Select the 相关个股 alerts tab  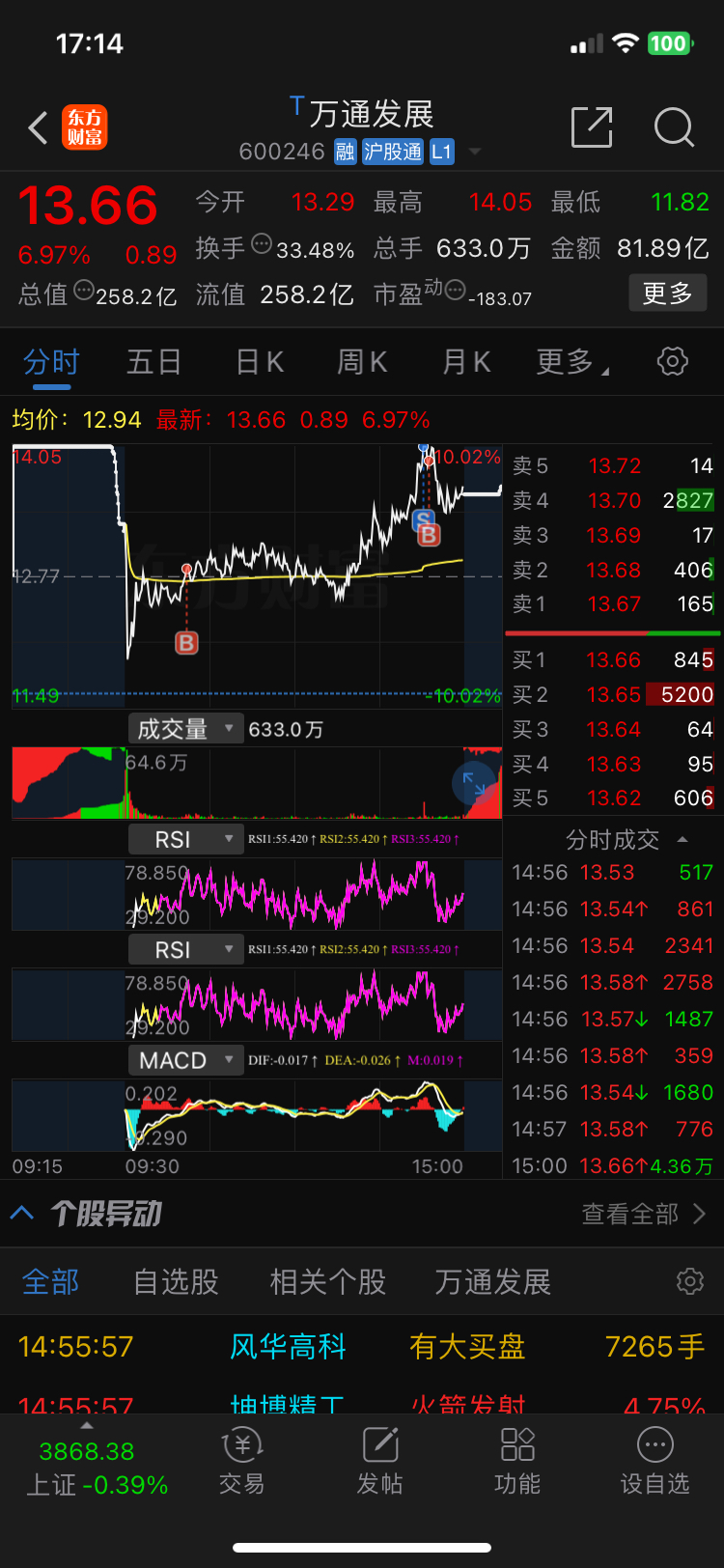click(x=328, y=1281)
